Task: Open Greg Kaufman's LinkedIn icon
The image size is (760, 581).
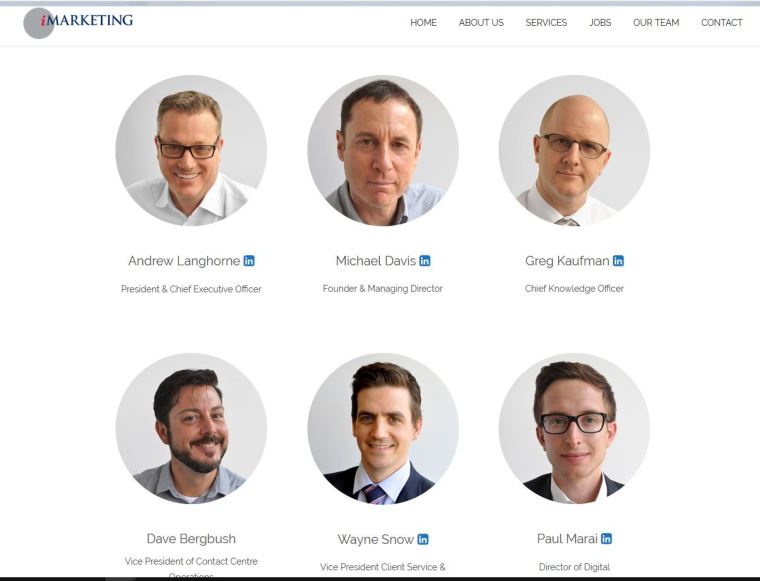Action: coord(618,261)
